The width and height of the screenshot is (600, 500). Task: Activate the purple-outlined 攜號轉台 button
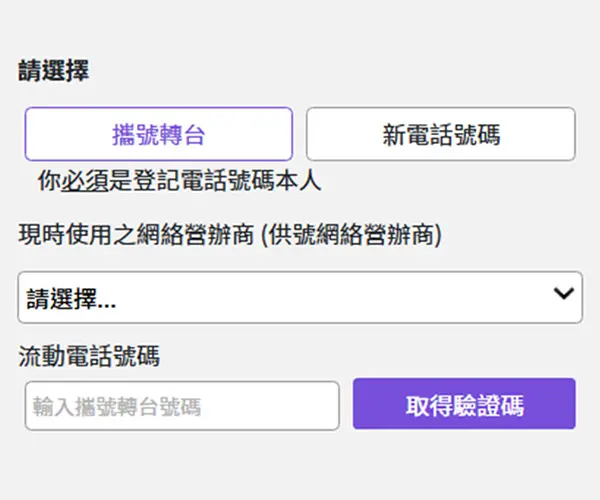159,134
